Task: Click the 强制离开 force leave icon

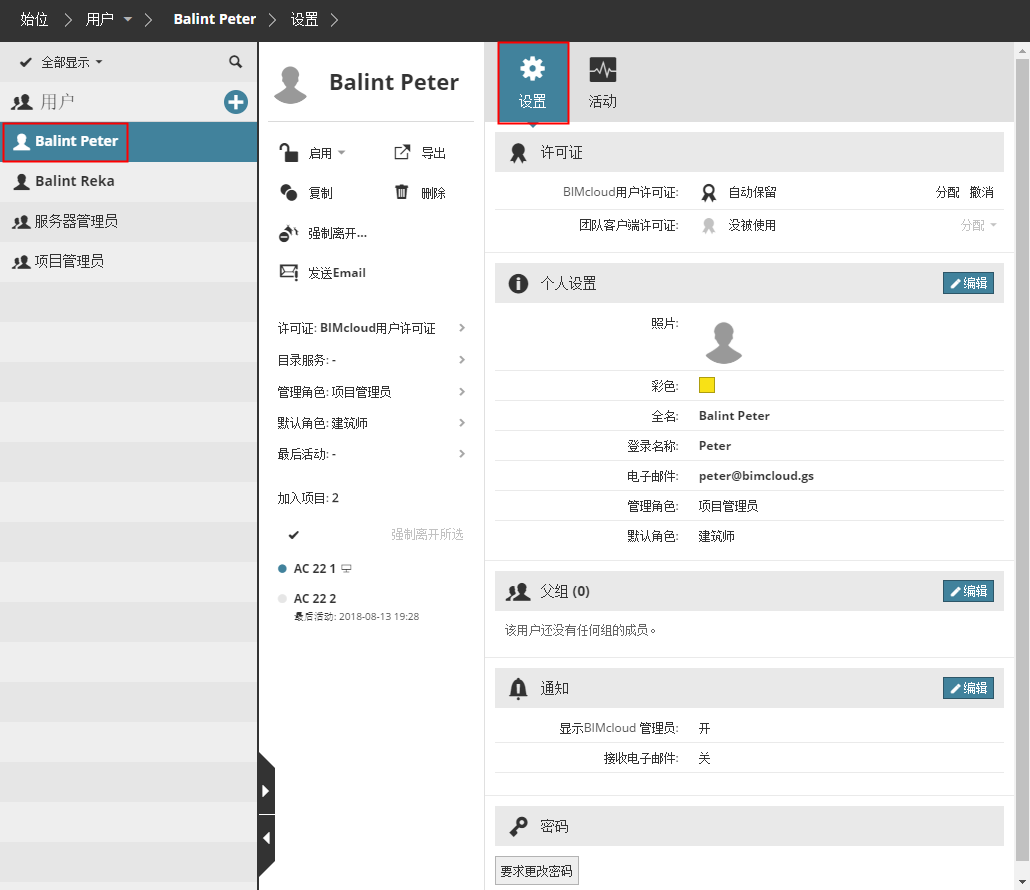Action: 288,233
